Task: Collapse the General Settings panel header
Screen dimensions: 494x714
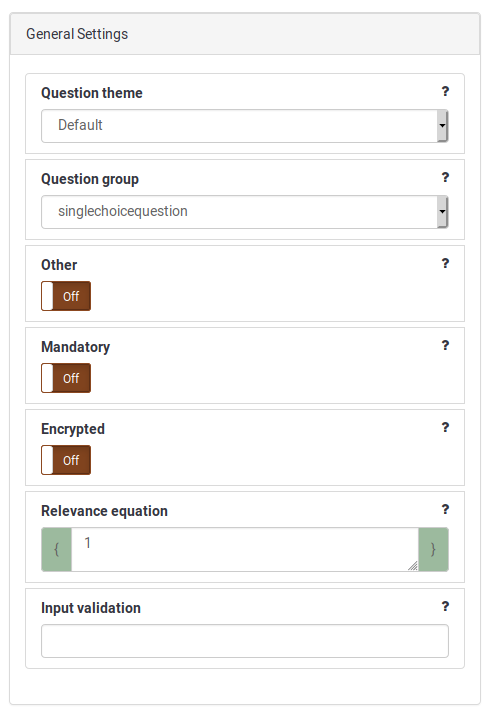Action: pos(245,34)
